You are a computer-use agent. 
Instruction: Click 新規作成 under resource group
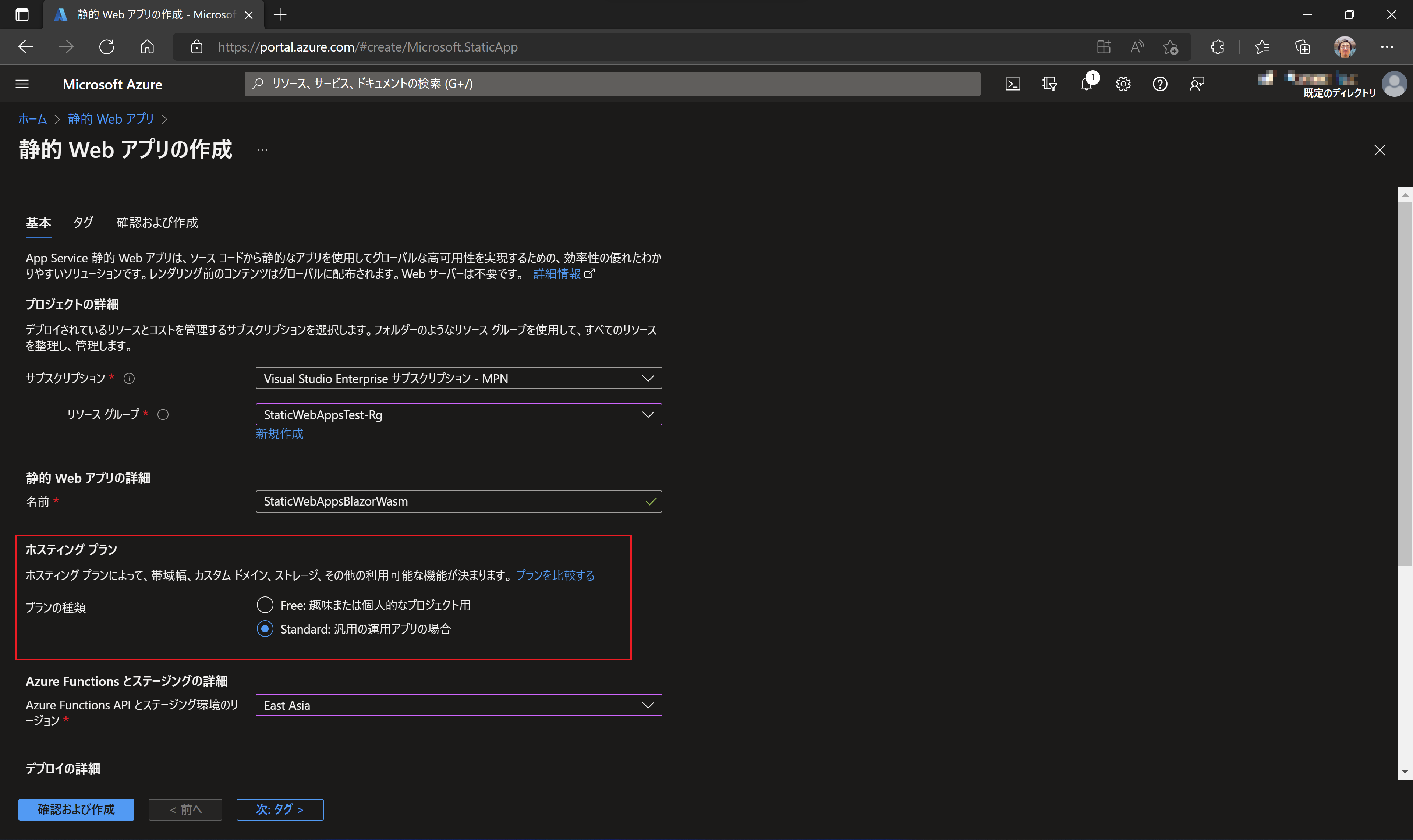[x=280, y=433]
